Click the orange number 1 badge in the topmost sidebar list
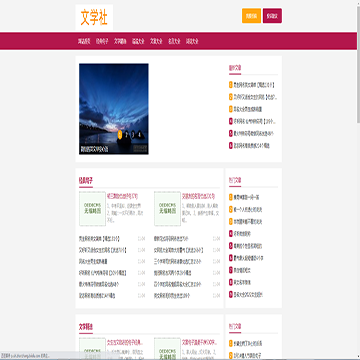The height and width of the screenshot is (360, 360). click(231, 85)
